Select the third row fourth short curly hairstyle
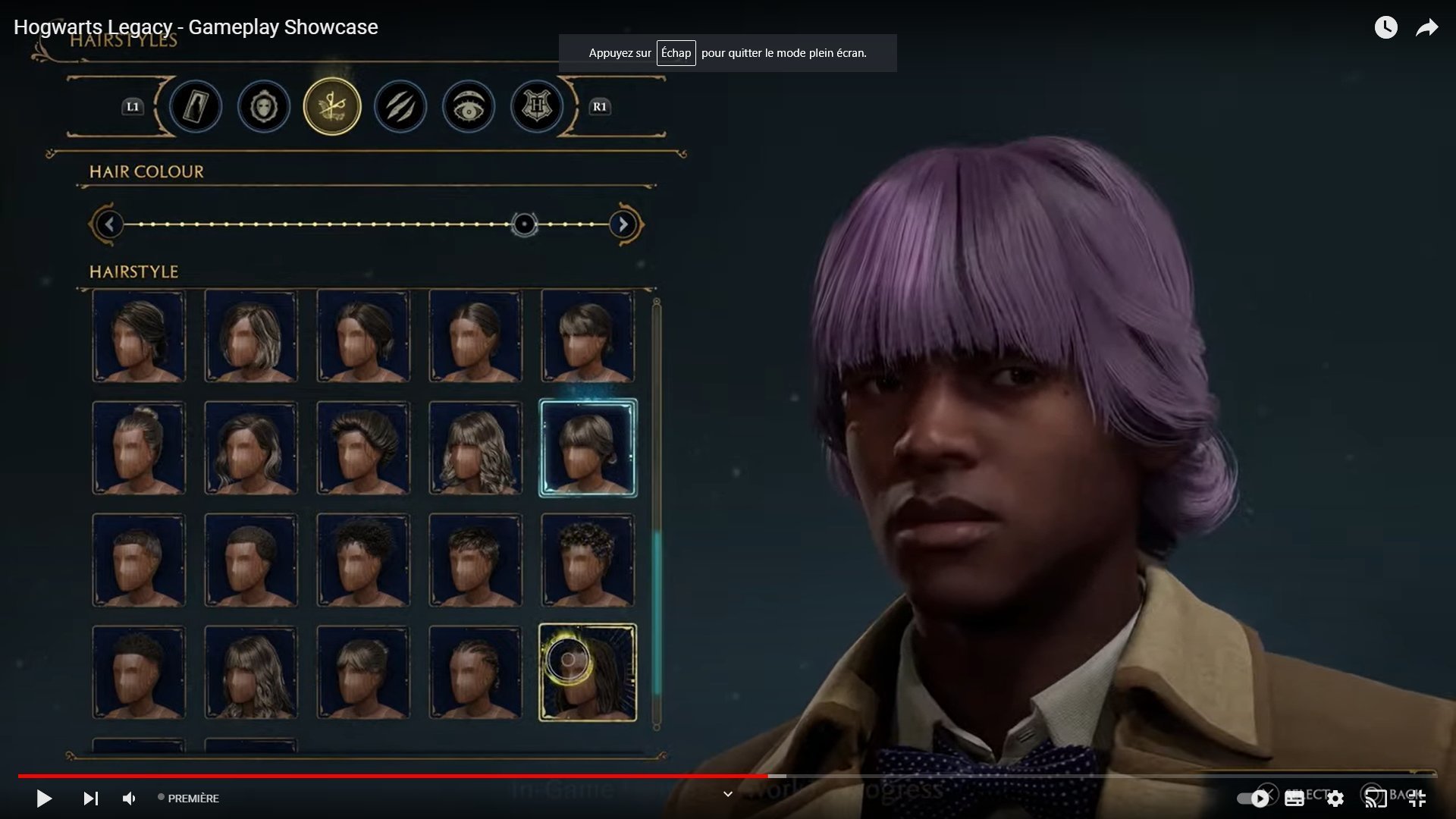The height and width of the screenshot is (819, 1456). pos(475,560)
